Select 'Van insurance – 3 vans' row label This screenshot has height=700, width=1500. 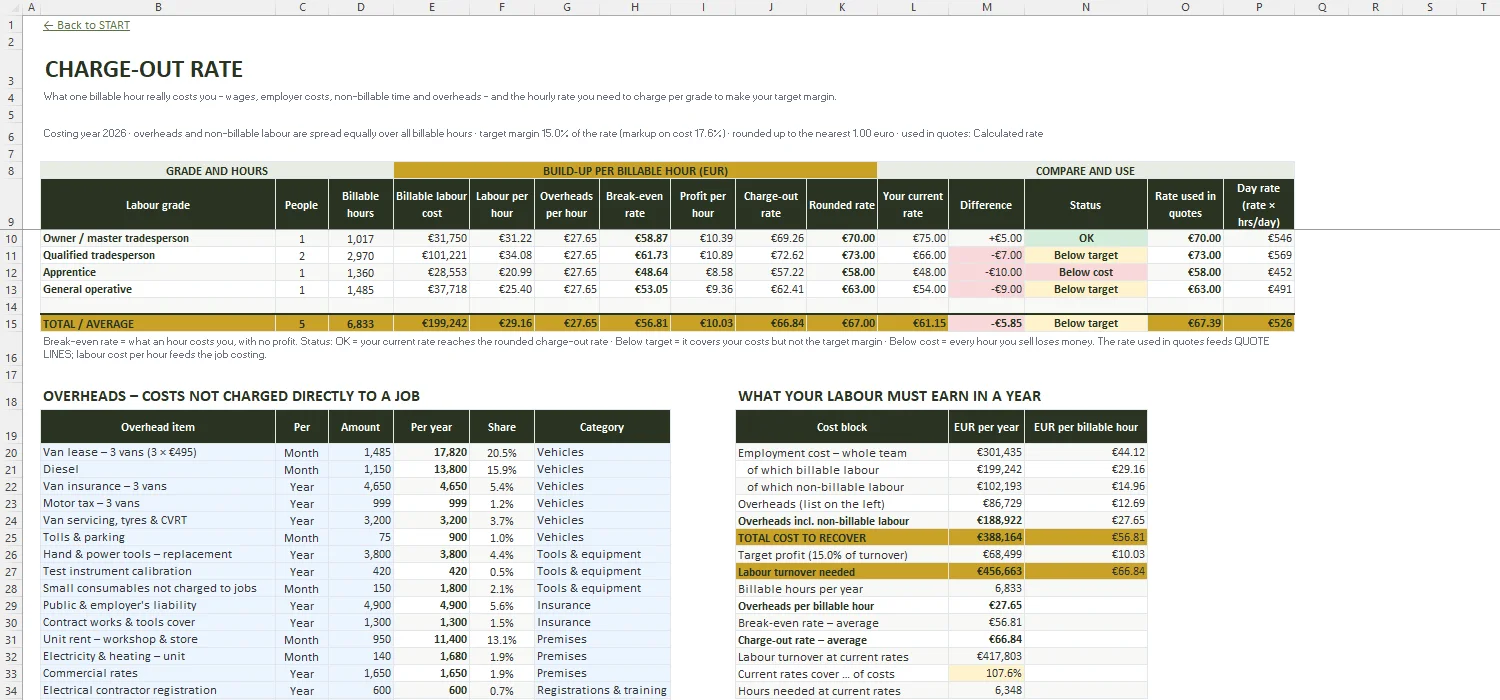pyautogui.click(x=158, y=486)
